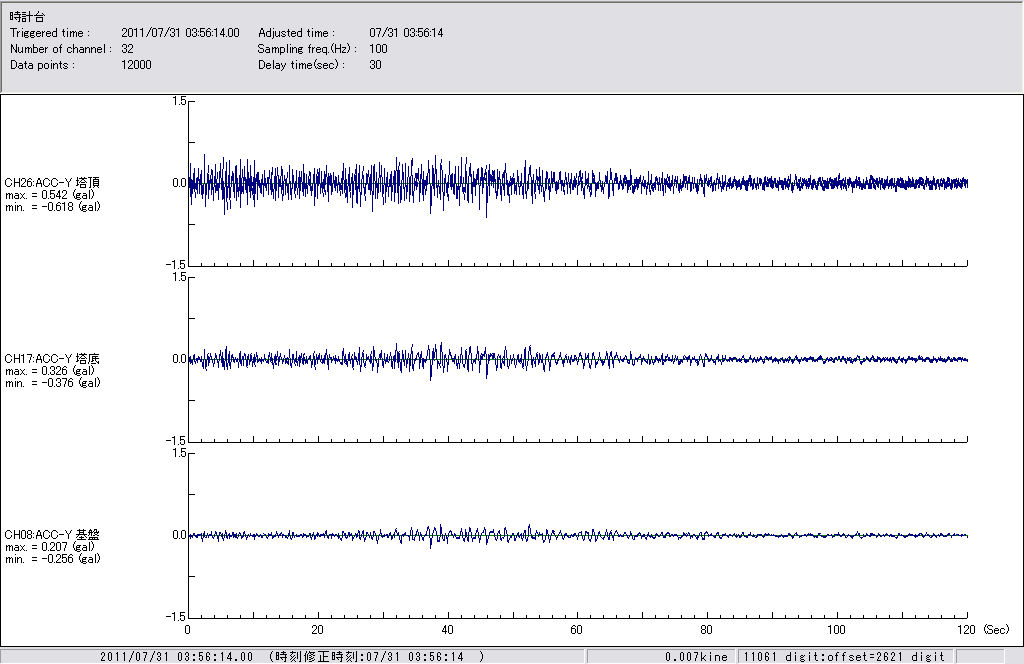Click the 40 second tick on time axis

447,631
